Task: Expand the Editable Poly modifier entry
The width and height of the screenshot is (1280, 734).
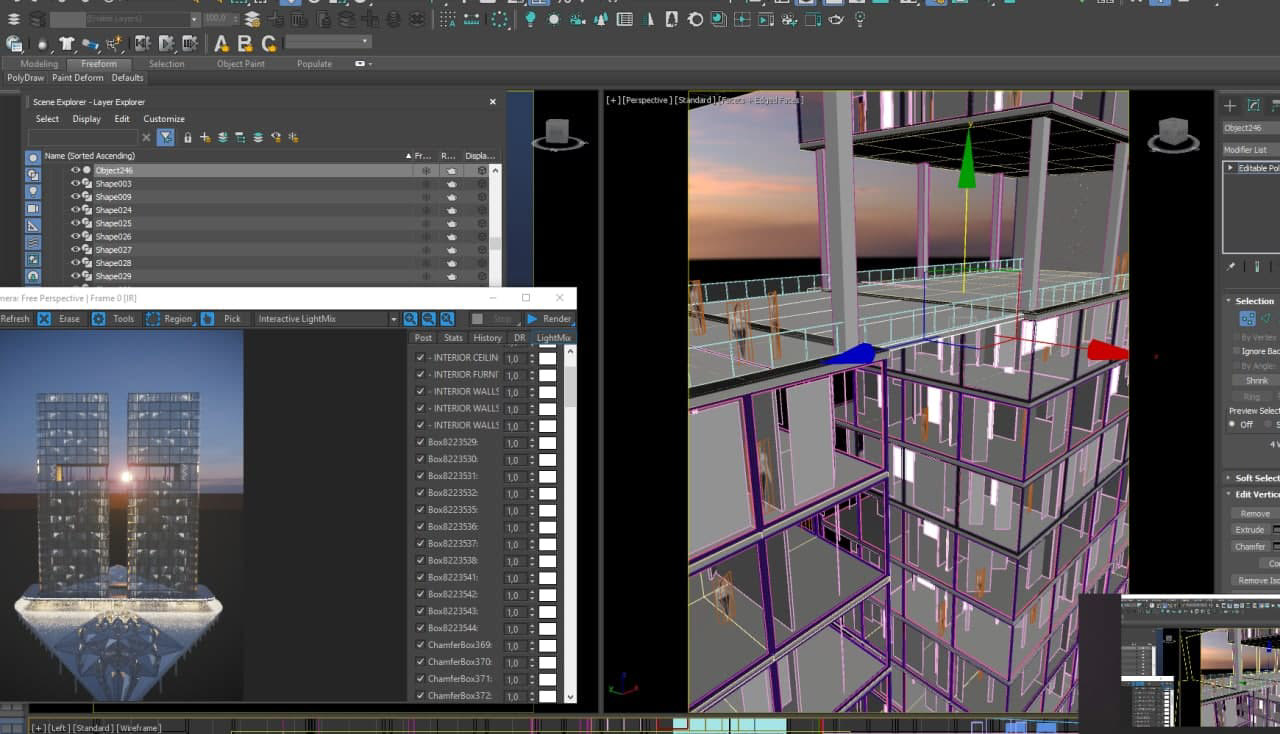Action: 1231,167
